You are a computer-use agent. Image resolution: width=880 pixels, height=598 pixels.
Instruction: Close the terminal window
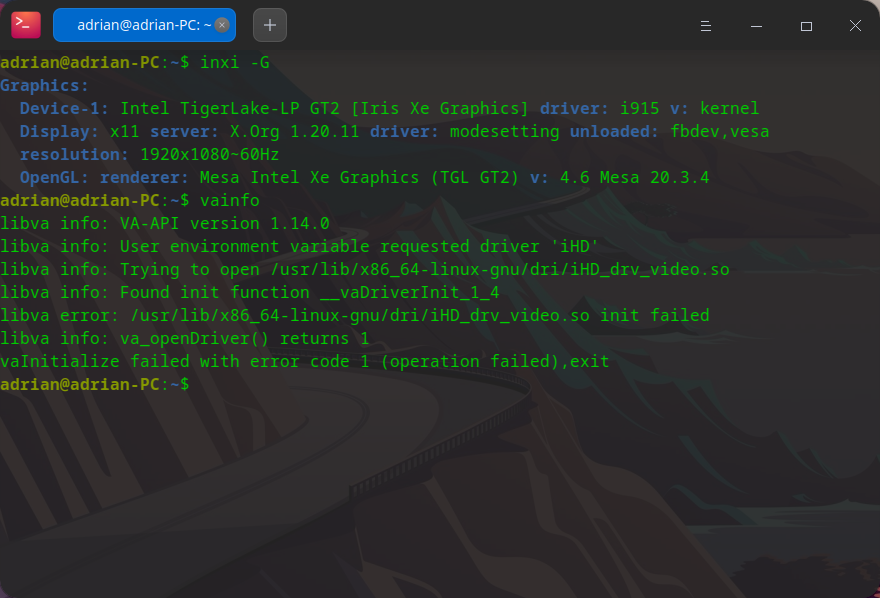point(855,26)
